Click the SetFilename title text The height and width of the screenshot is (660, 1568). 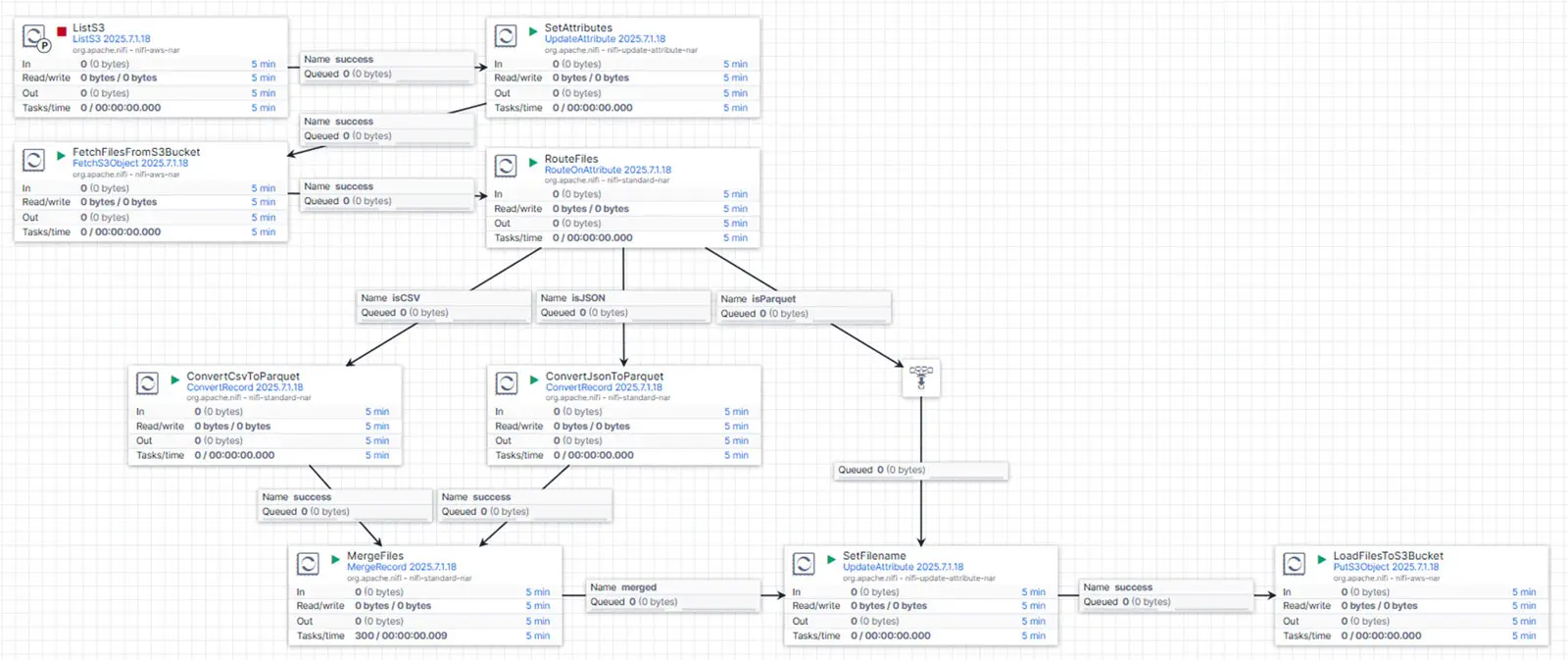[x=874, y=556]
